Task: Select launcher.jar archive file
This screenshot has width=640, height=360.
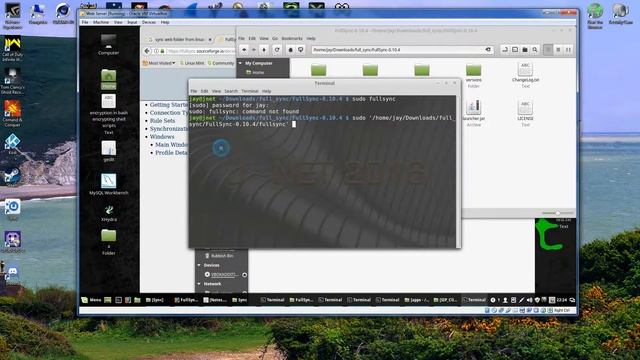Action: pos(473,113)
